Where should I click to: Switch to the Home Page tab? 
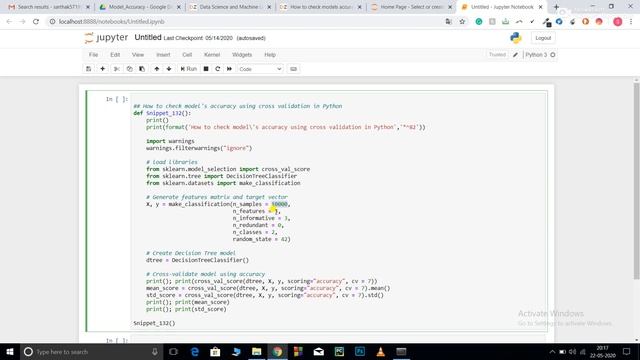(x=412, y=7)
